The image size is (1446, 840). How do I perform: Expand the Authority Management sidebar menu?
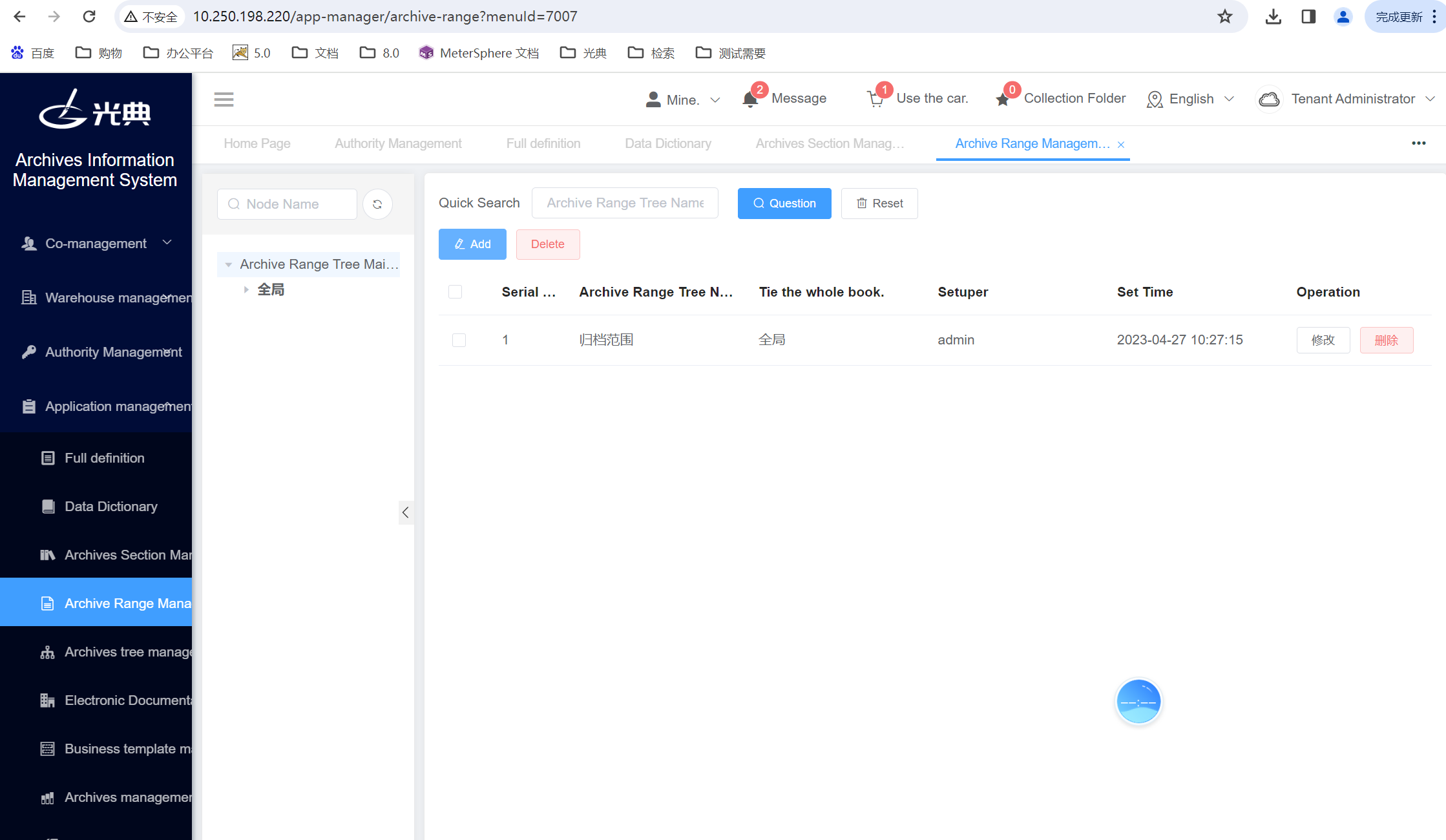[x=96, y=352]
